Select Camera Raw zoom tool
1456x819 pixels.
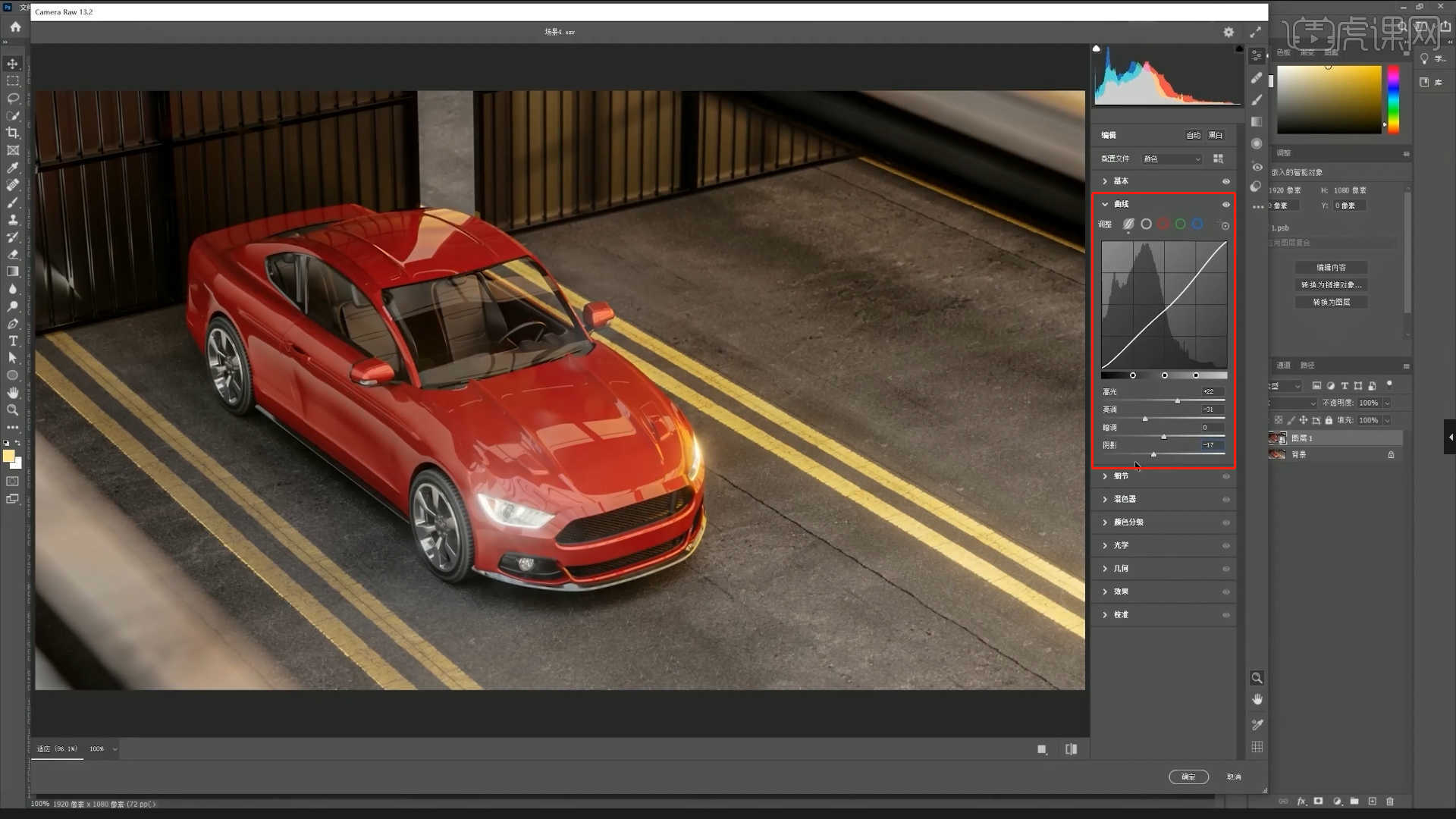click(x=1257, y=678)
